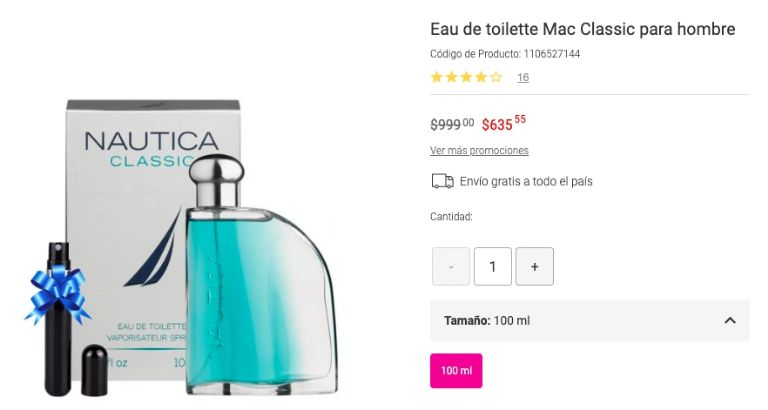Click the free shipping truck icon
Image resolution: width=768 pixels, height=410 pixels.
(x=442, y=181)
